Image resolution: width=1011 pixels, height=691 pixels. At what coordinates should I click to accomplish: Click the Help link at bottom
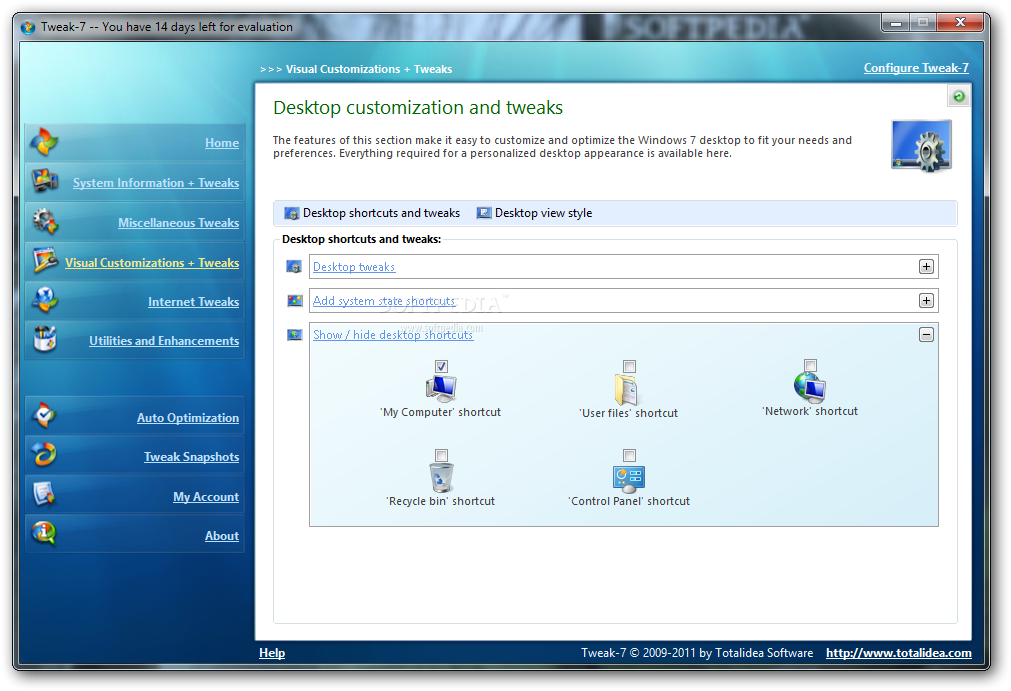pyautogui.click(x=272, y=653)
